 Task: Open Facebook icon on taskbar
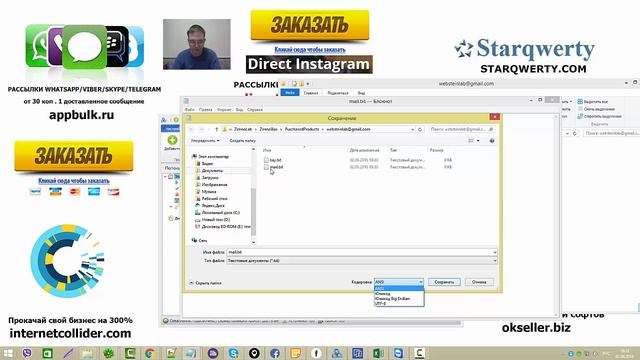click(x=275, y=353)
